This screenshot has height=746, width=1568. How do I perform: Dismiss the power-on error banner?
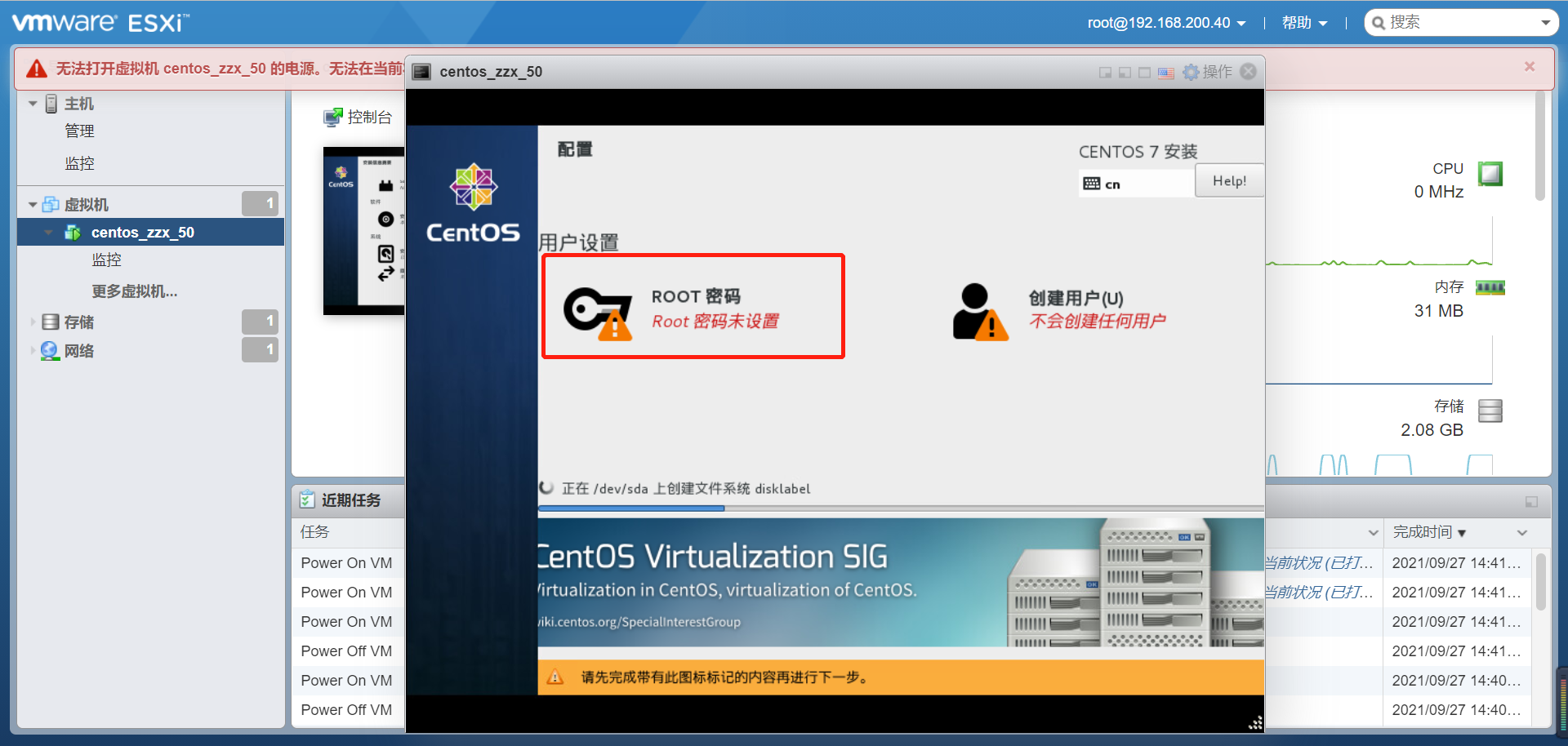coord(1530,67)
